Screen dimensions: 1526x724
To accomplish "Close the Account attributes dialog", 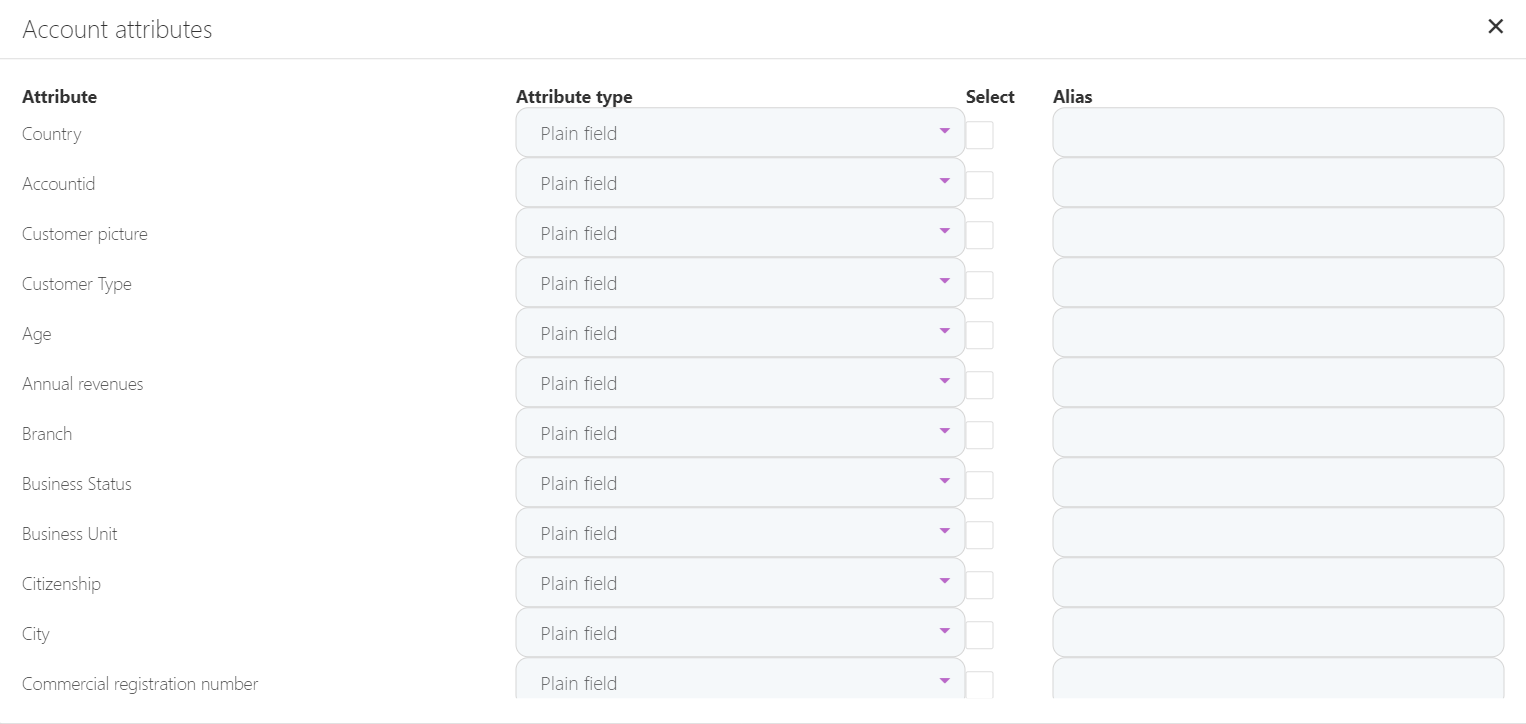I will [x=1495, y=27].
